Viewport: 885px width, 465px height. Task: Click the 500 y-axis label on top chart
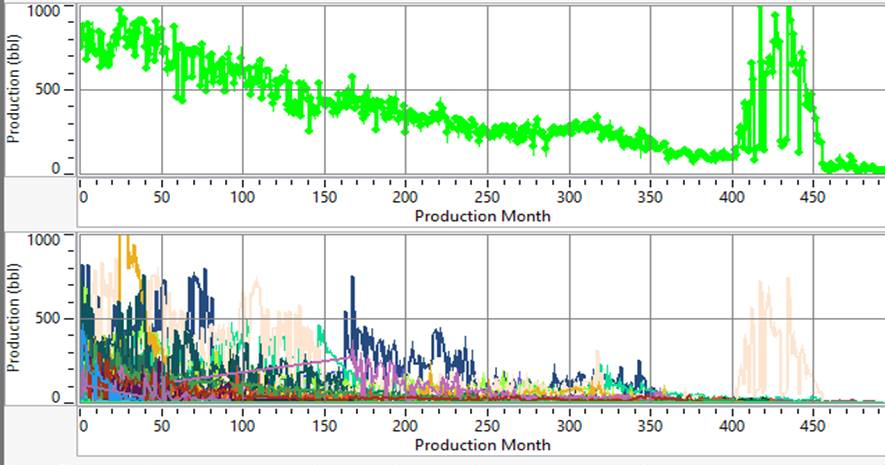(x=52, y=90)
